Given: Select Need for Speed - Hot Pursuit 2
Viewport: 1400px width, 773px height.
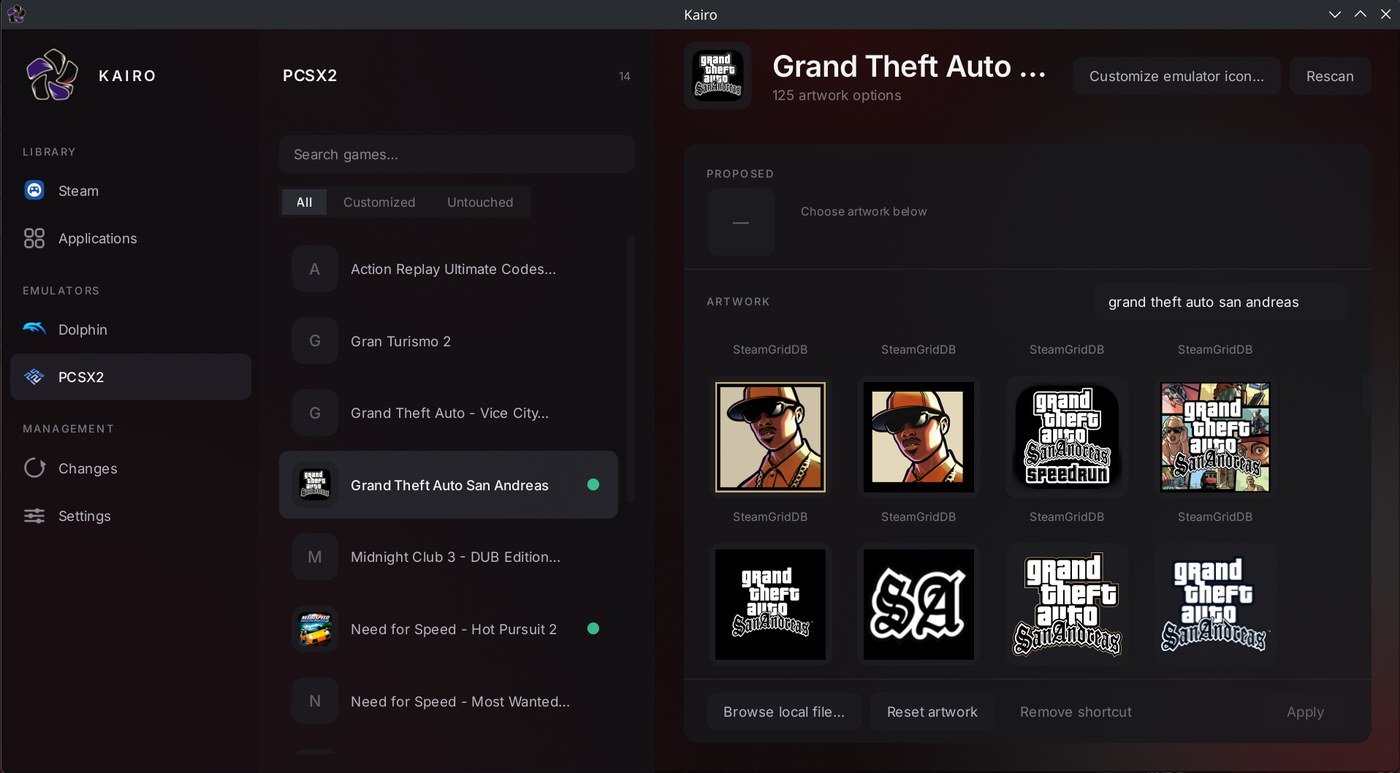Looking at the screenshot, I should tap(448, 629).
